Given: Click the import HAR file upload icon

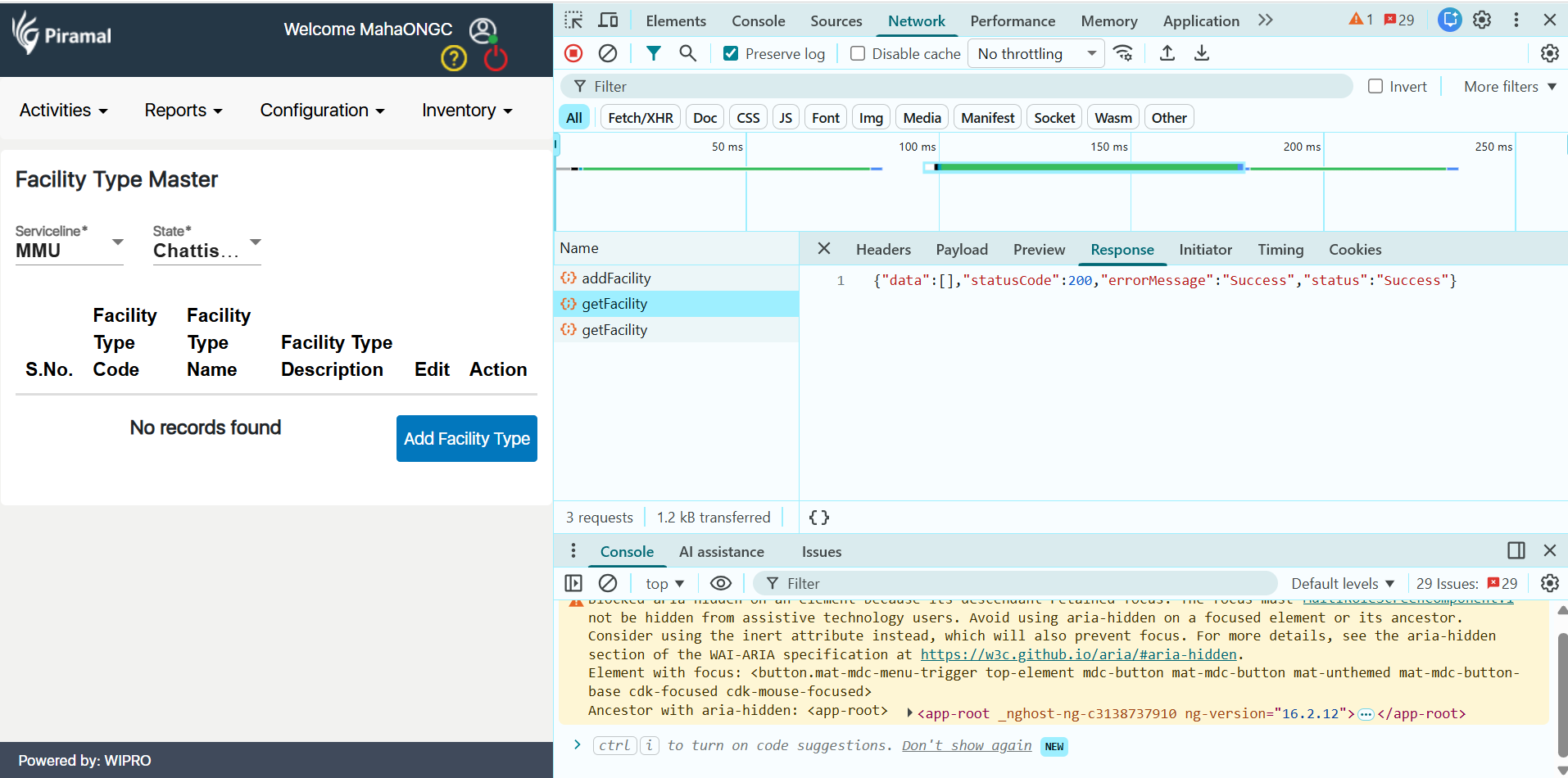Looking at the screenshot, I should 1167,53.
